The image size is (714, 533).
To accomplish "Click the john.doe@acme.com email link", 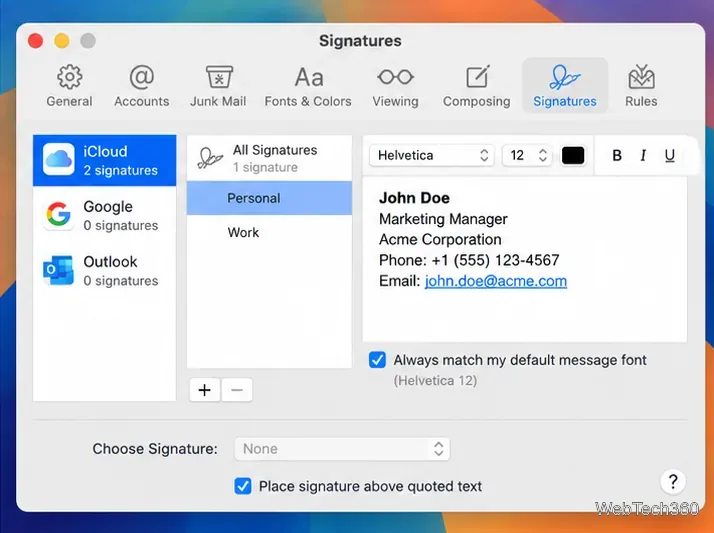I will pos(496,281).
